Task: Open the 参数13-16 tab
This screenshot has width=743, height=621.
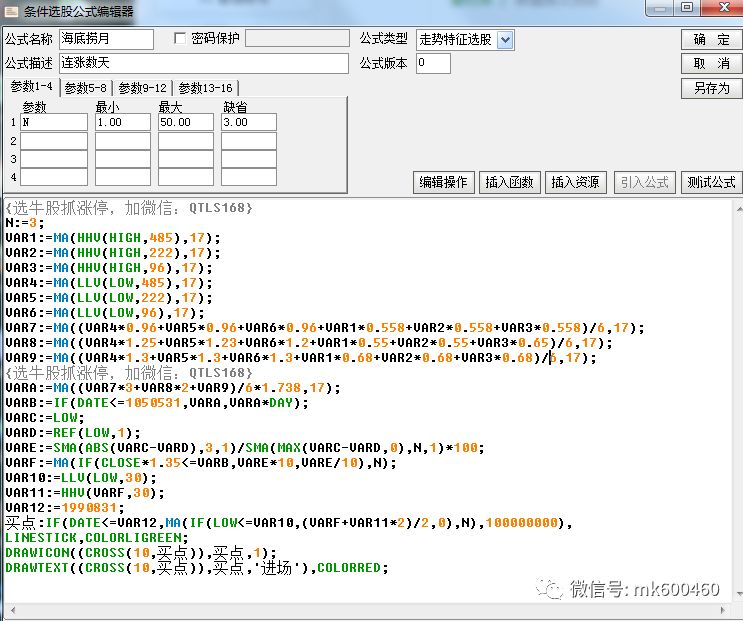Action: [205, 88]
